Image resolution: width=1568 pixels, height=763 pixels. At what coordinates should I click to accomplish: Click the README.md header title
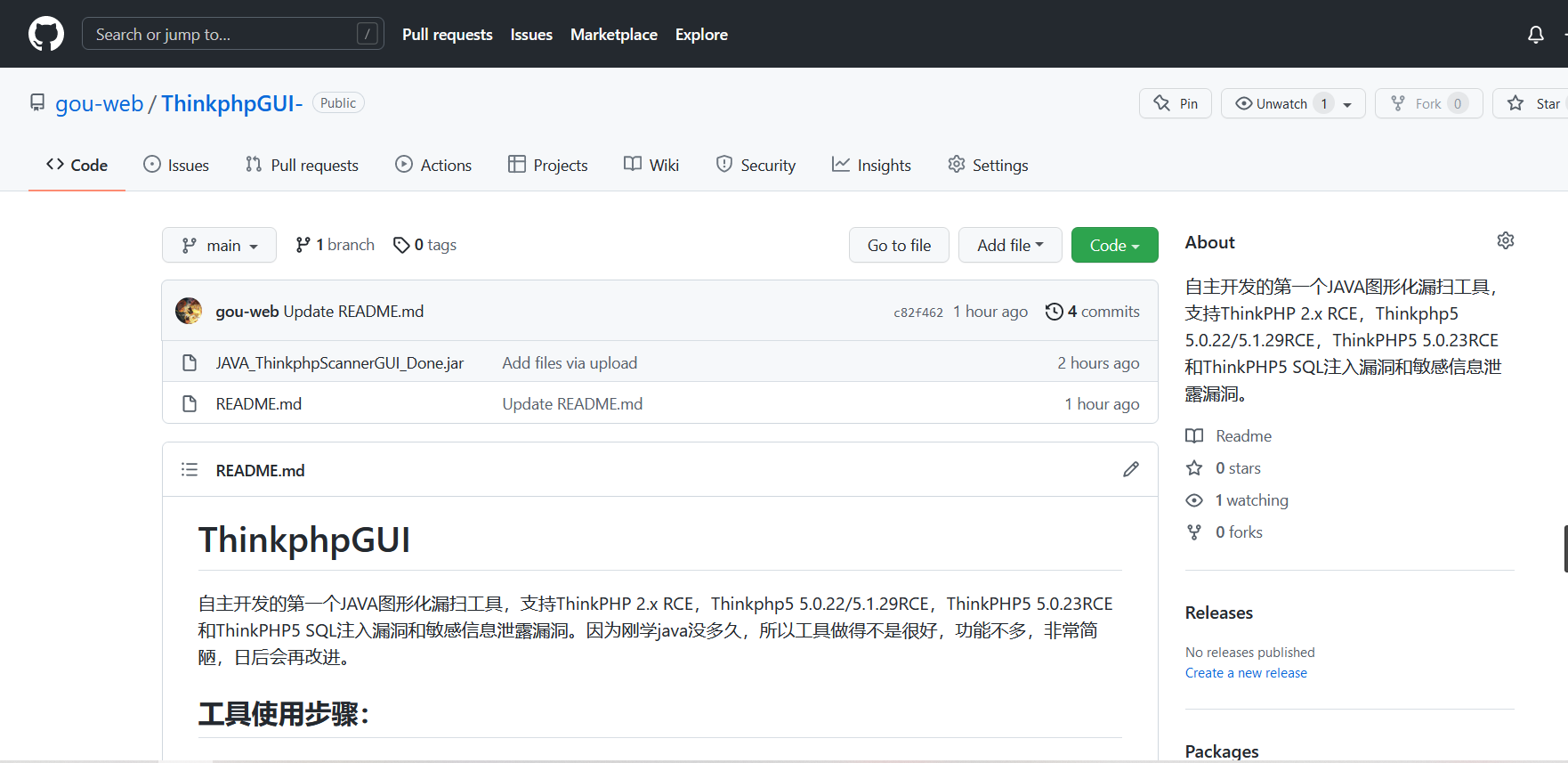[x=260, y=470]
